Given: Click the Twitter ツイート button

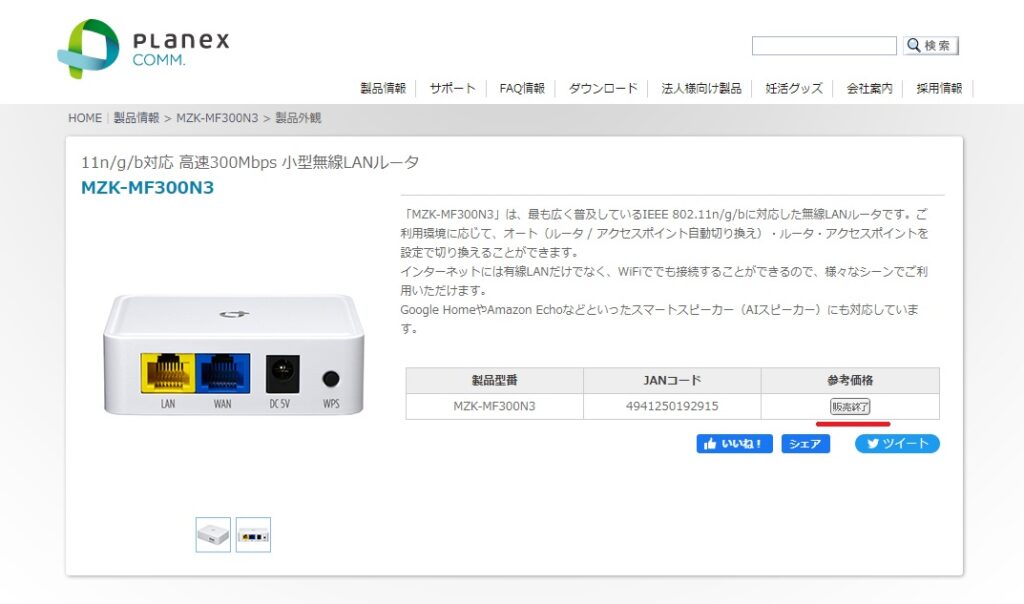Looking at the screenshot, I should coord(897,444).
